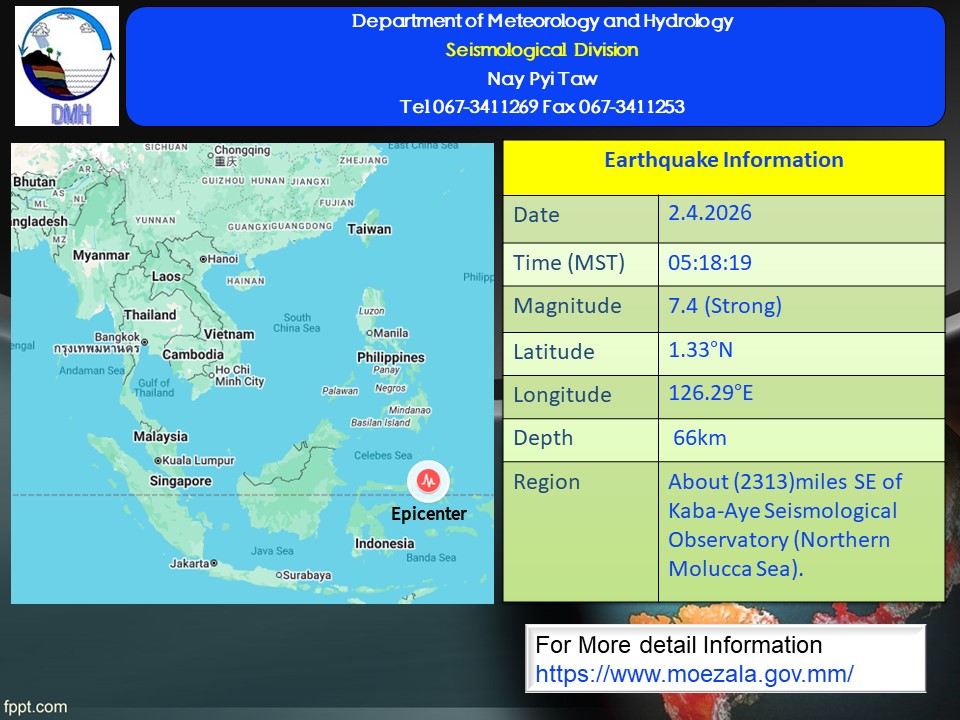960x720 pixels.
Task: Select the Earthquake Information table header
Action: 723,161
